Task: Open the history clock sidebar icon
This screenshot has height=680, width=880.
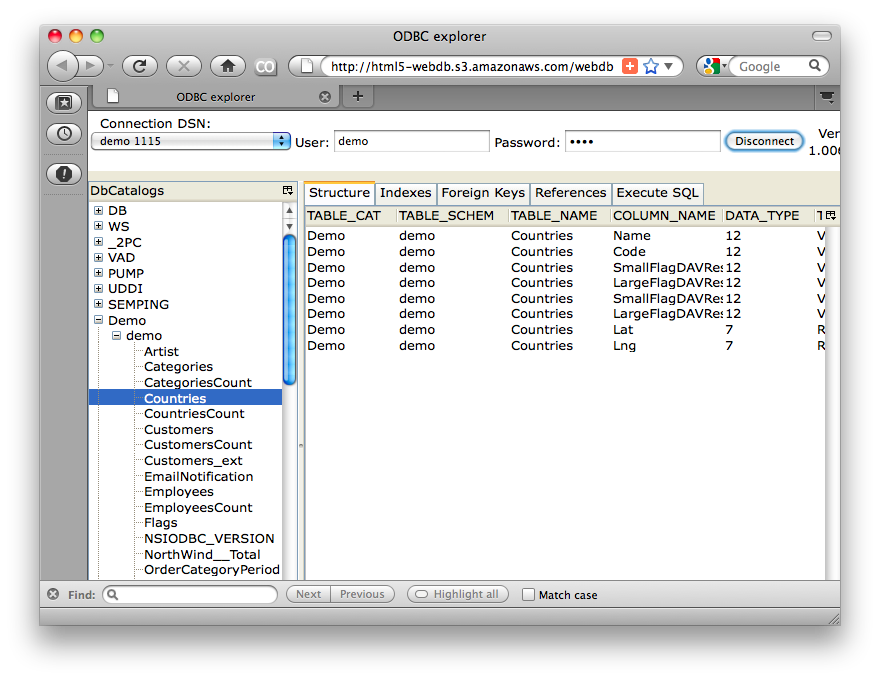Action: pyautogui.click(x=64, y=133)
